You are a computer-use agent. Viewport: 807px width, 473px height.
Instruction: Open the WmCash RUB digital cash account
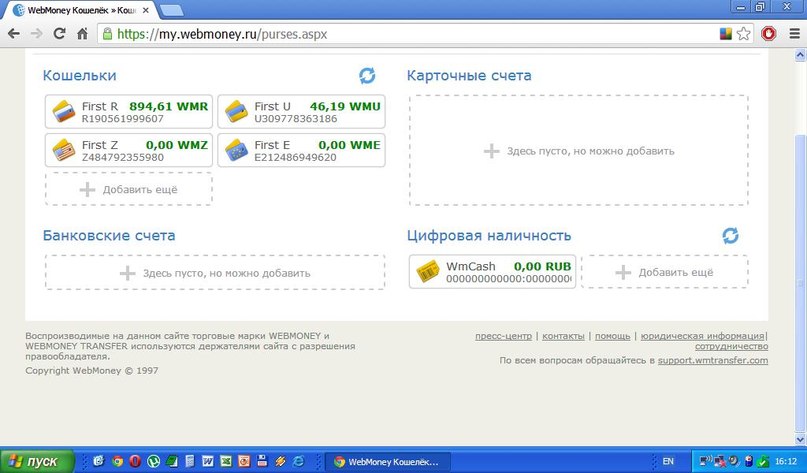point(492,272)
